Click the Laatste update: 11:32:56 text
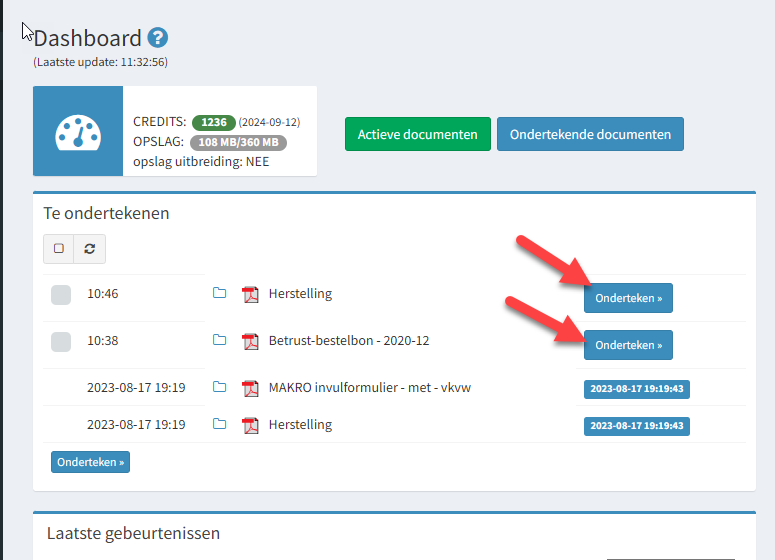This screenshot has height=560, width=775. point(100,62)
